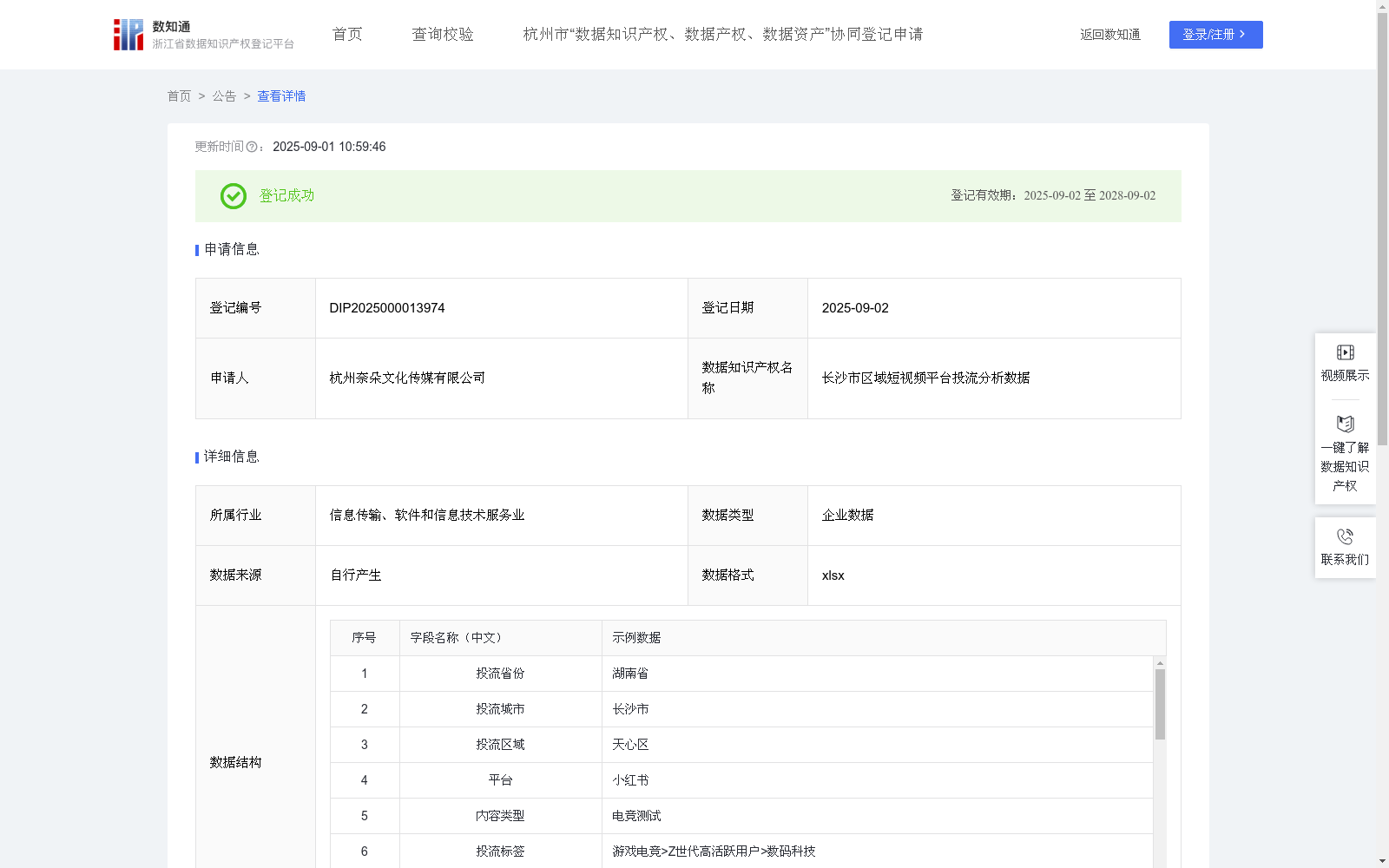1389x868 pixels.
Task: Open the 一键了解数据知识产权 guide icon
Action: point(1345,424)
